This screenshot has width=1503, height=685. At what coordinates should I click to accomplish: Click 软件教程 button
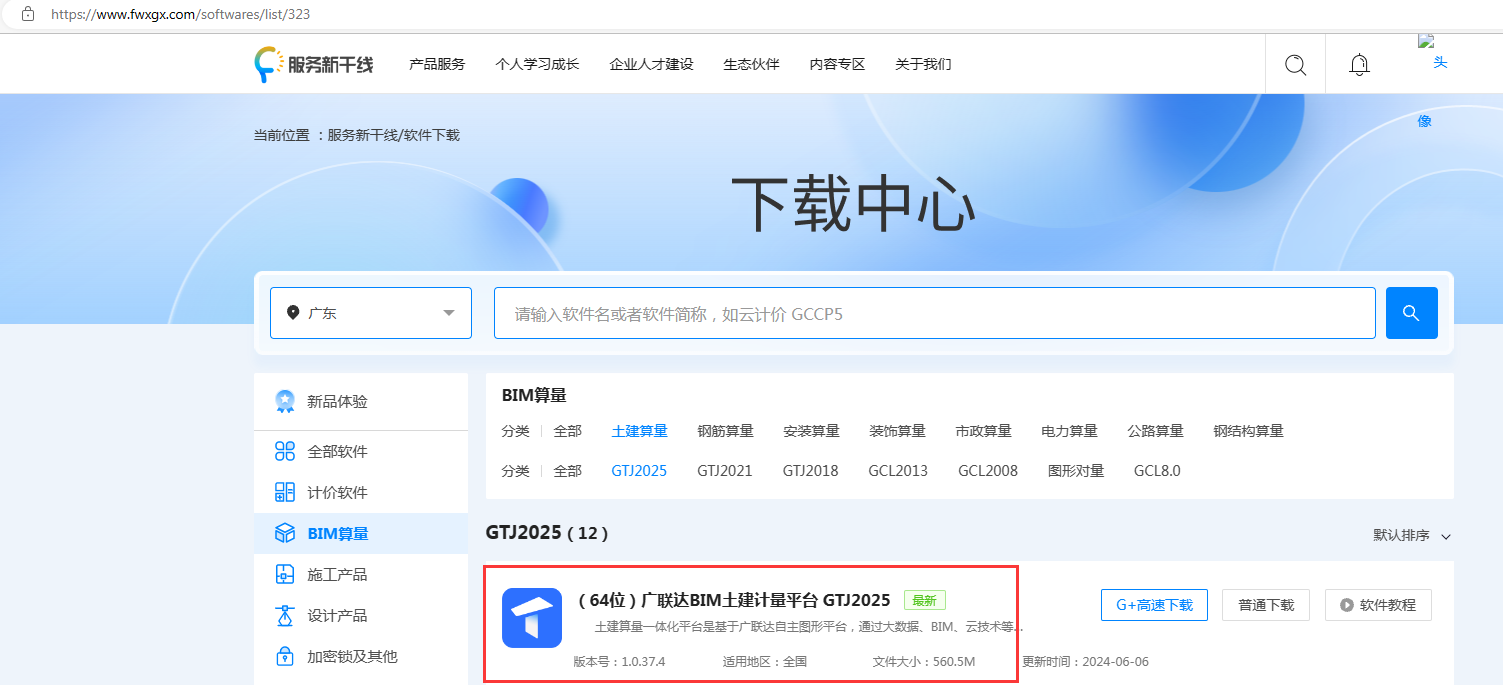tap(1378, 605)
